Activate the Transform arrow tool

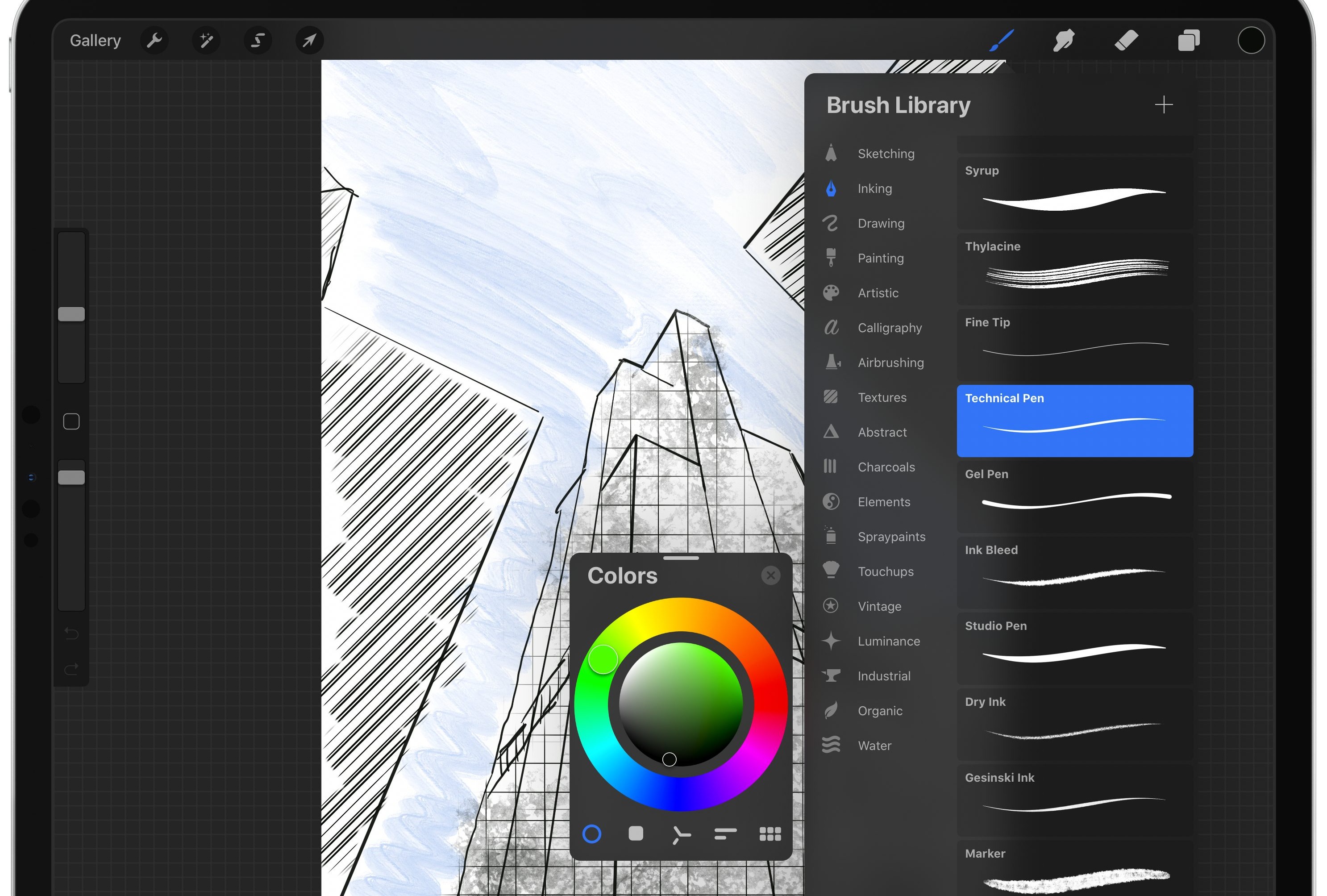click(309, 41)
